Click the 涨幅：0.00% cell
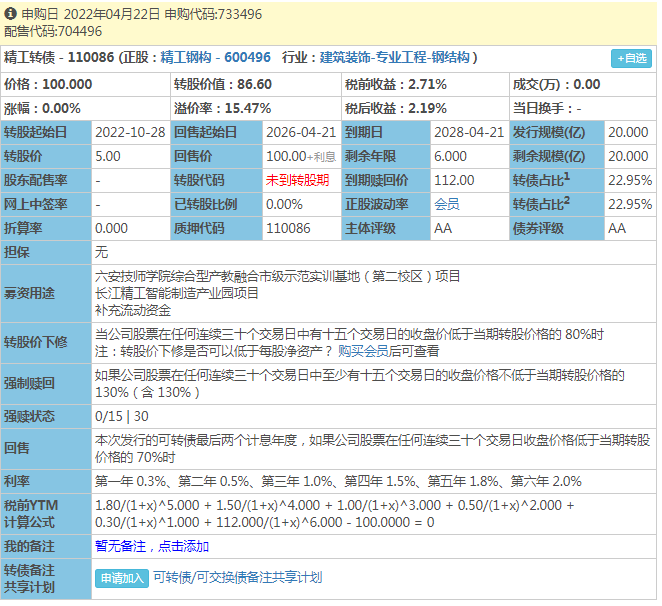The height and width of the screenshot is (606, 662). 86,109
